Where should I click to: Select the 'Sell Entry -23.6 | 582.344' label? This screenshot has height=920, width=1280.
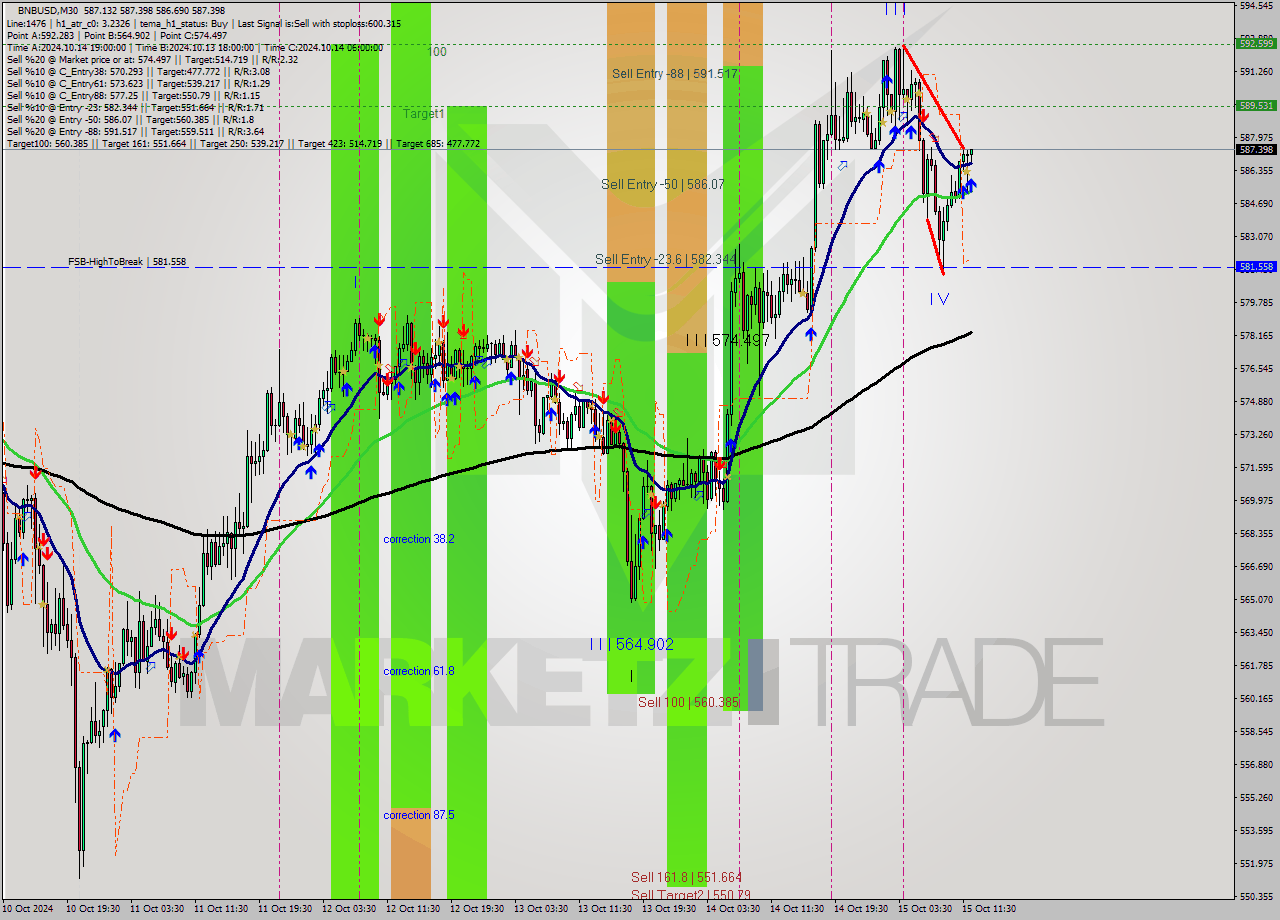[x=666, y=260]
